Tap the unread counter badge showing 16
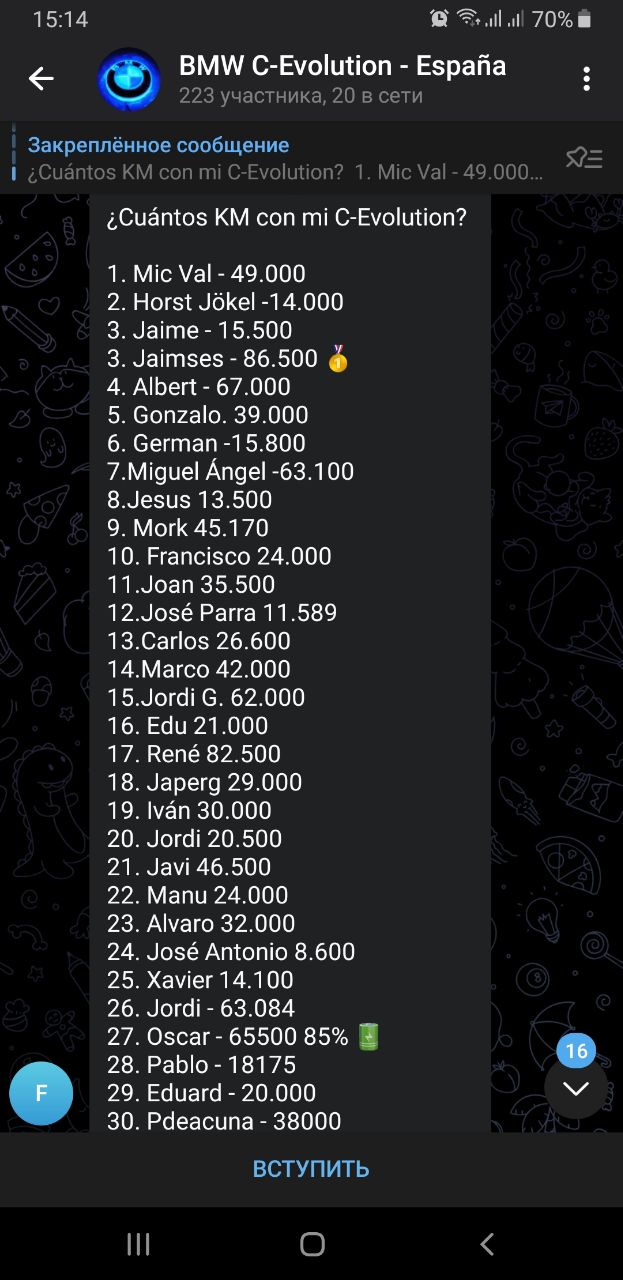623x1280 pixels. pos(576,1051)
